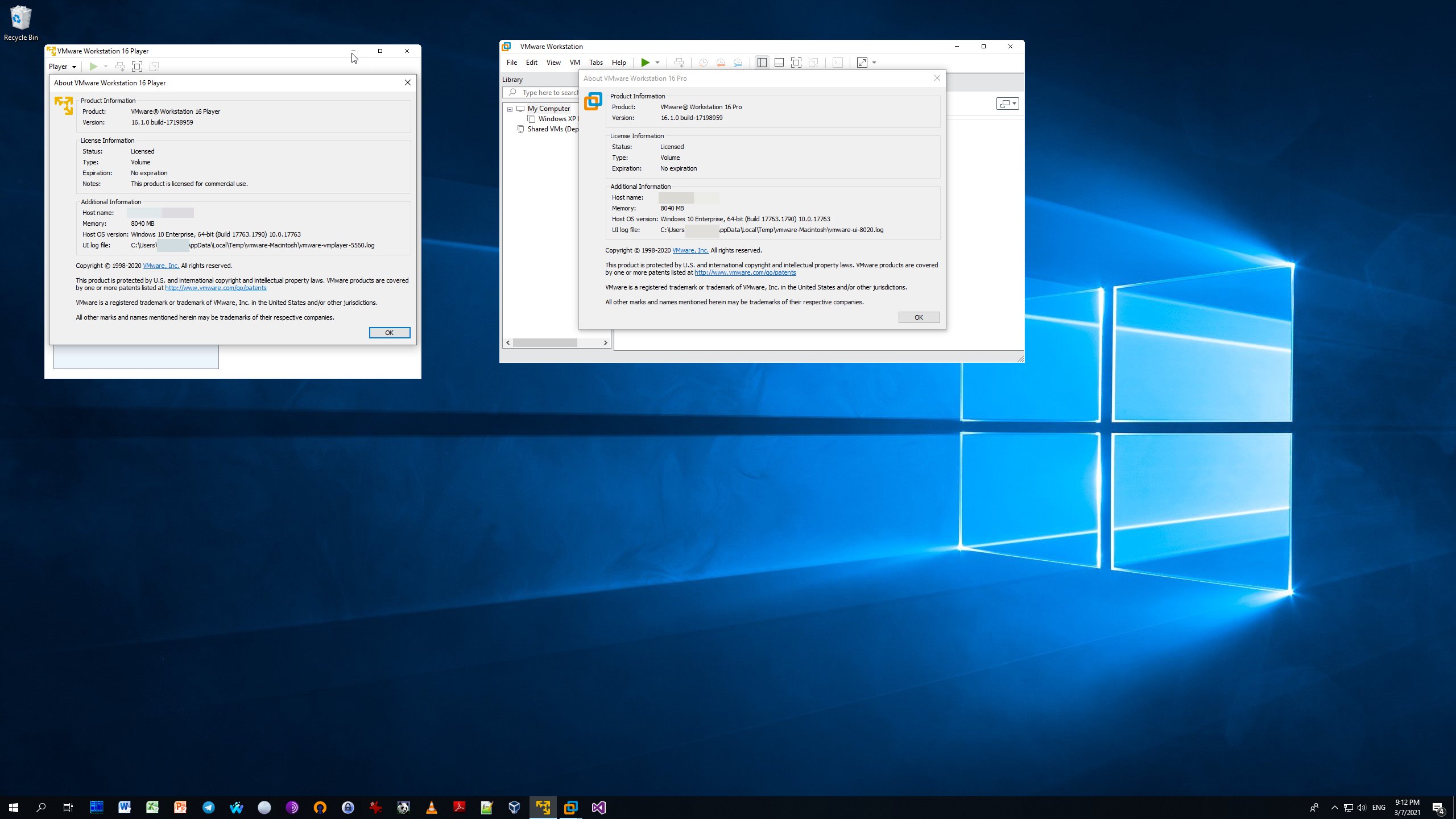The height and width of the screenshot is (819, 1456).
Task: Click the library horizontal scrollbar thumb
Action: pyautogui.click(x=545, y=343)
